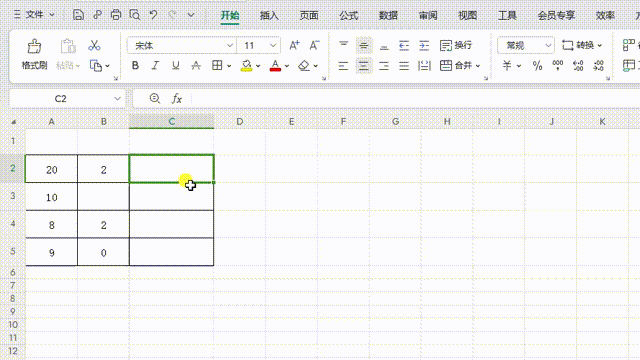The image size is (640, 360).
Task: Click the Borders icon
Action: [217, 65]
